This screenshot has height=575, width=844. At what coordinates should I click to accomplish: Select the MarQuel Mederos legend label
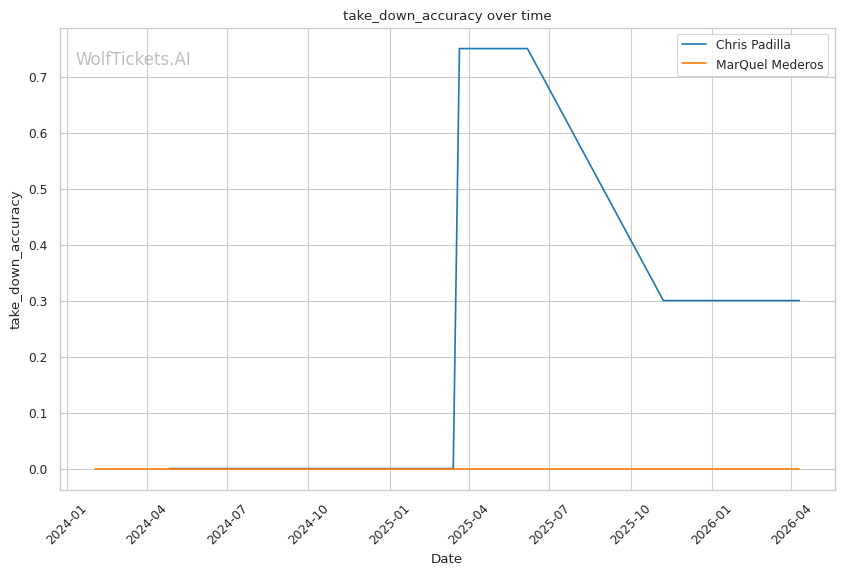point(769,65)
